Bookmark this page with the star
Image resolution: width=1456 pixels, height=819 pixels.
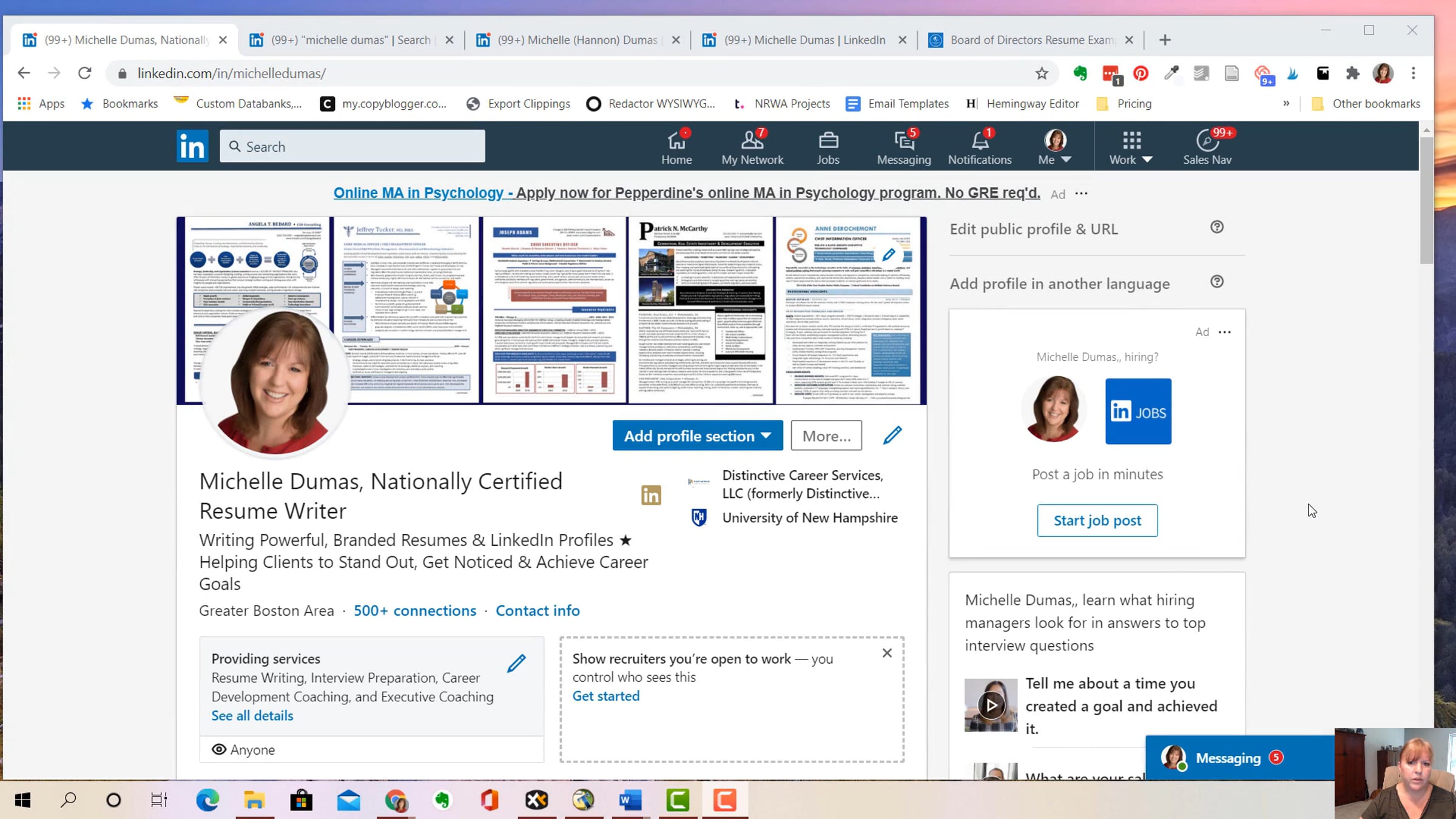[1042, 73]
